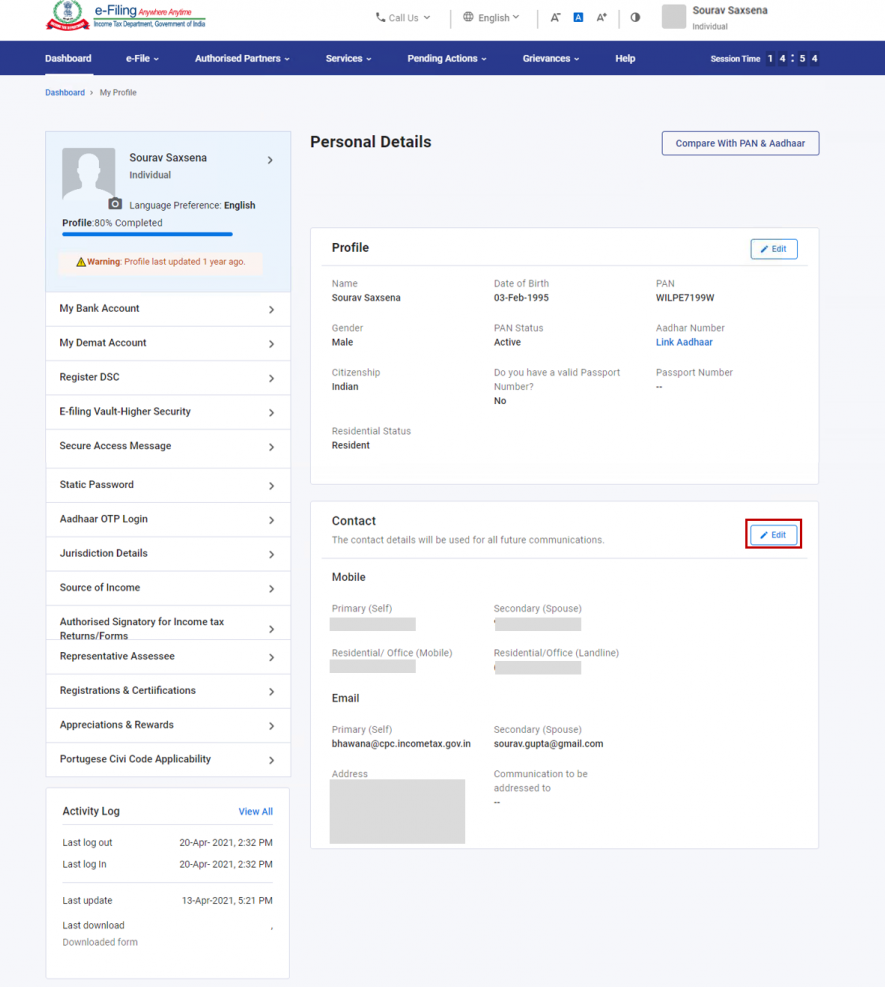Edit the Profile section

pyautogui.click(x=773, y=249)
